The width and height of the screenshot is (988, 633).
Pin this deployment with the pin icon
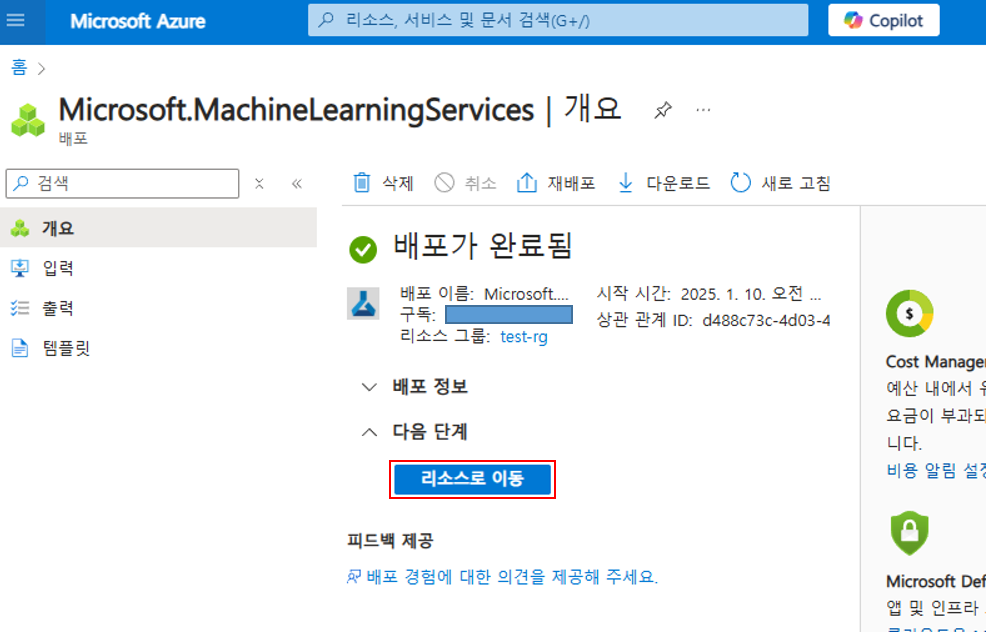662,111
